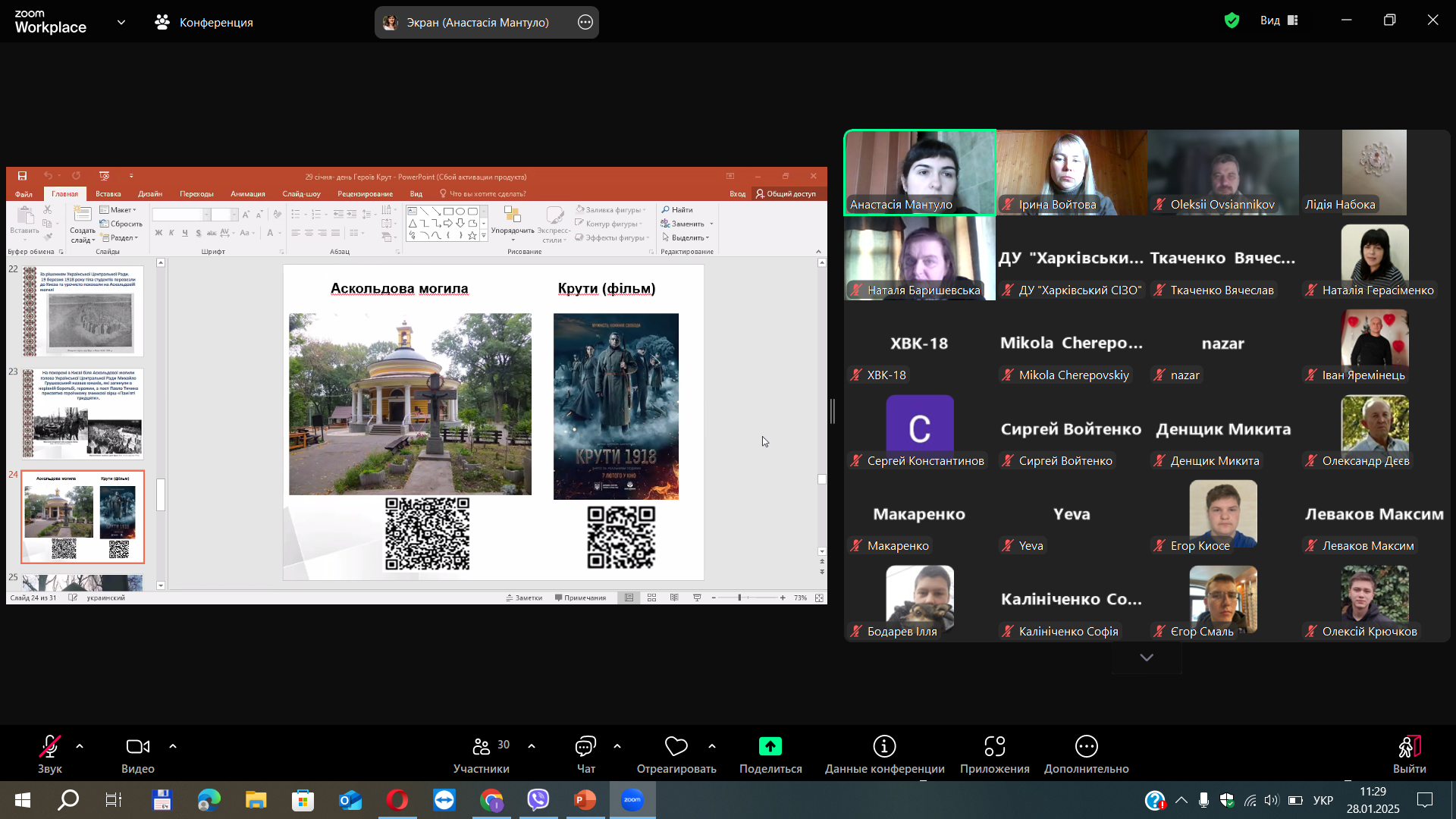This screenshot has width=1456, height=819.
Task: Expand reactions options arrow next to Отреагировать
Action: tap(712, 747)
